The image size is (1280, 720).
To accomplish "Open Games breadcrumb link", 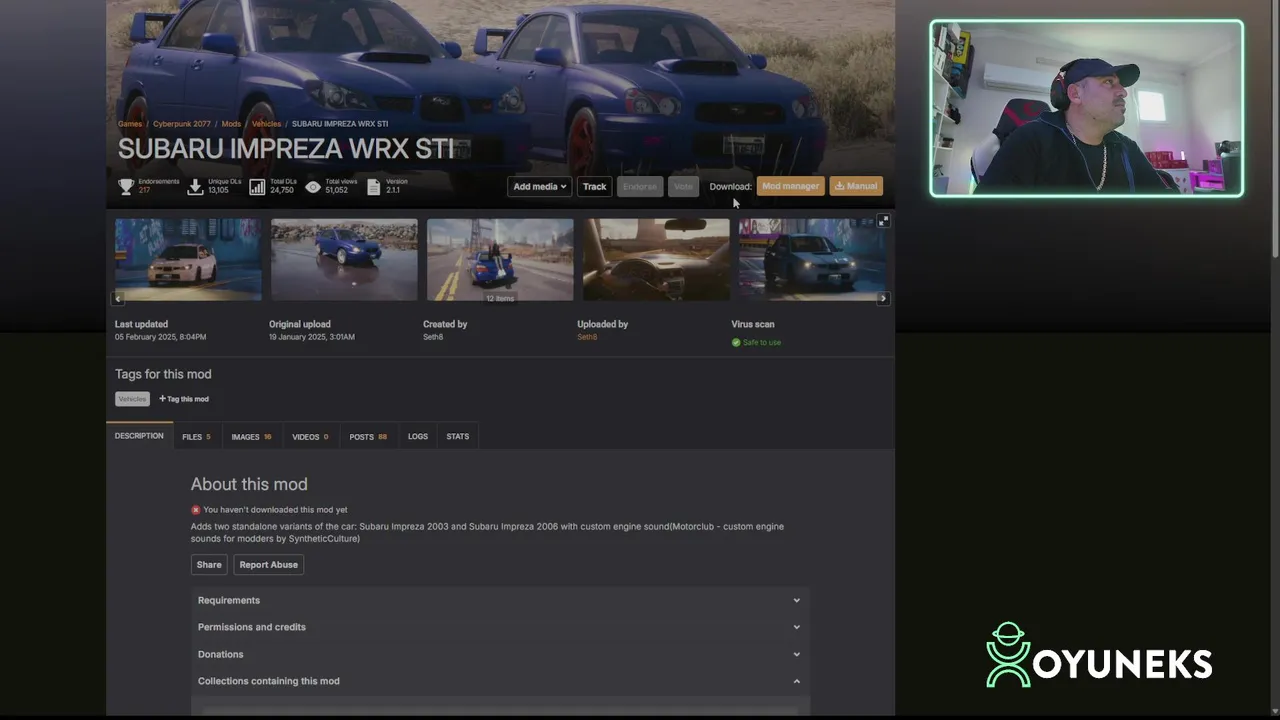I will coord(130,124).
